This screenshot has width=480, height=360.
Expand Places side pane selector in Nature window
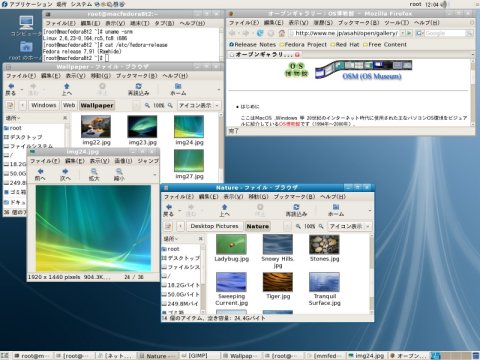tap(171, 238)
